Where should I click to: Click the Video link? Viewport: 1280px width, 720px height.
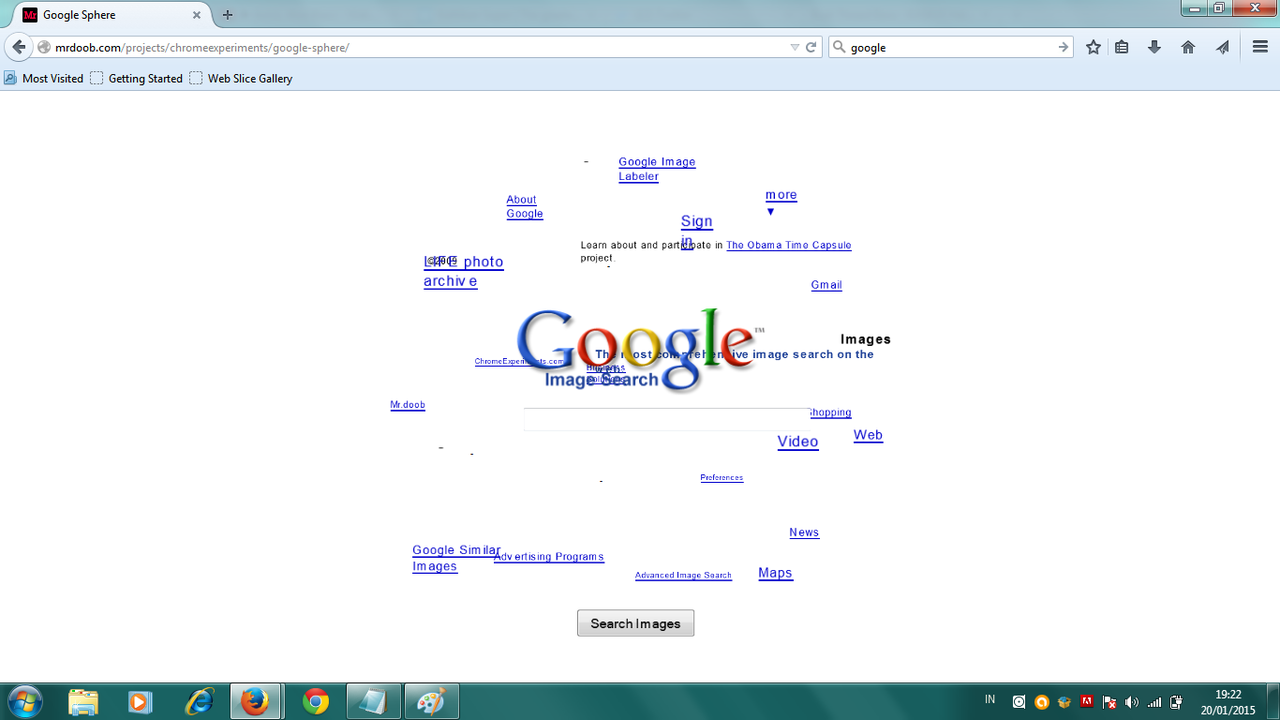[x=798, y=442]
